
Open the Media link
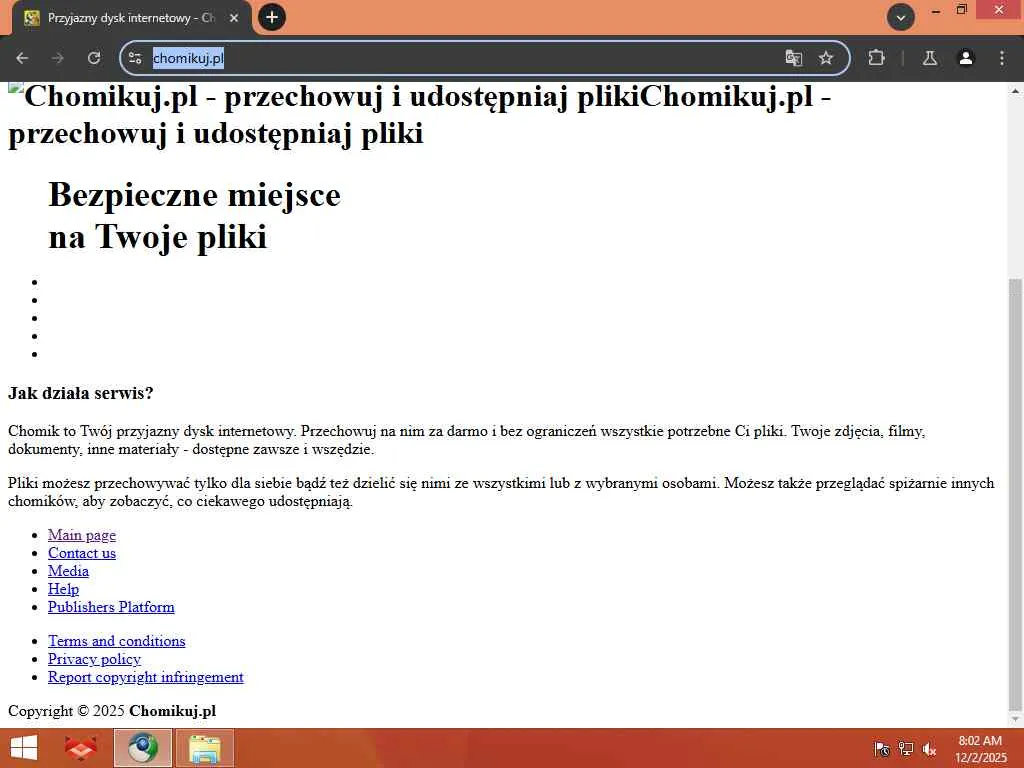pyautogui.click(x=68, y=571)
